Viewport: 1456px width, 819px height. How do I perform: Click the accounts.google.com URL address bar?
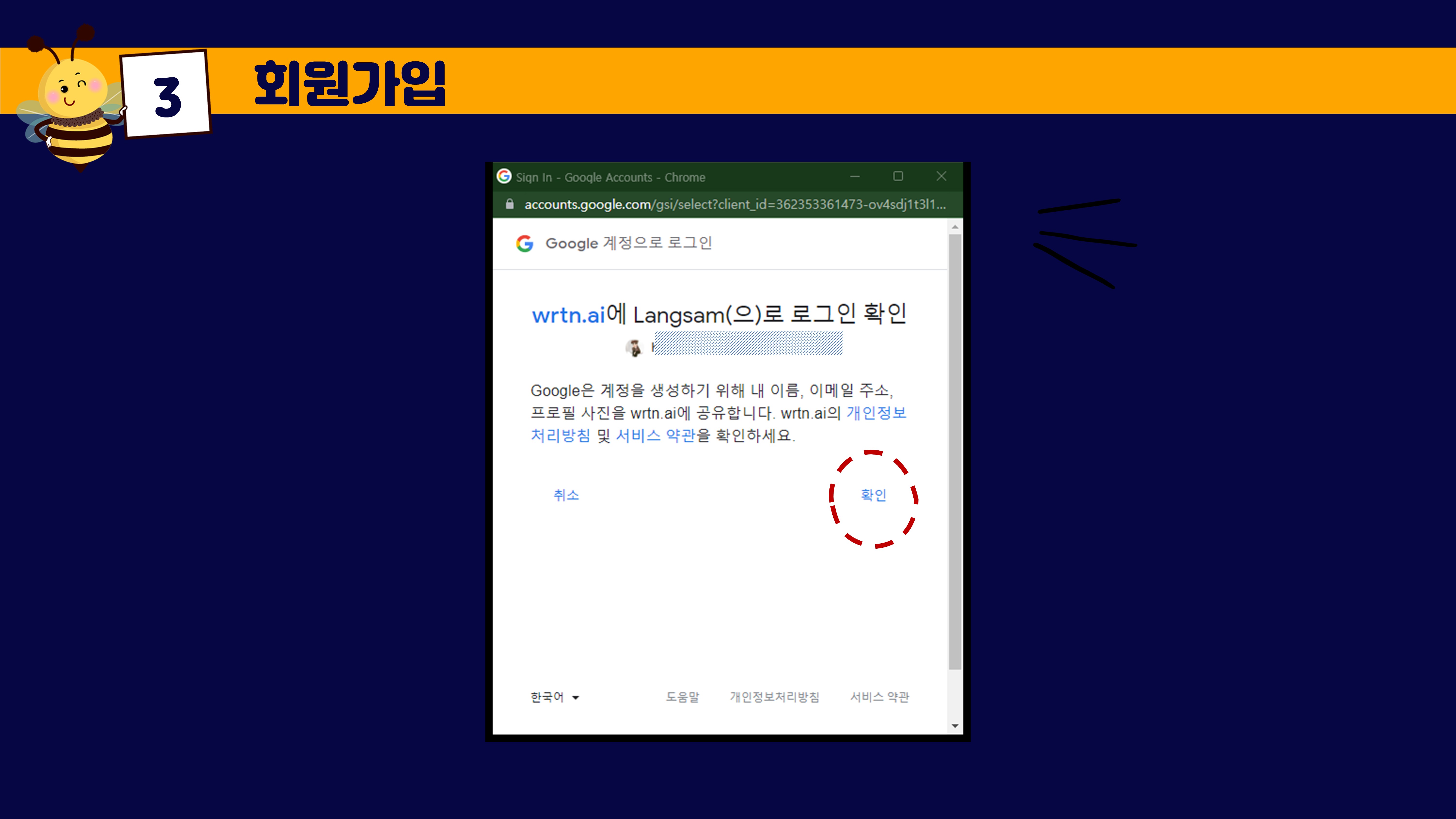pyautogui.click(x=734, y=204)
